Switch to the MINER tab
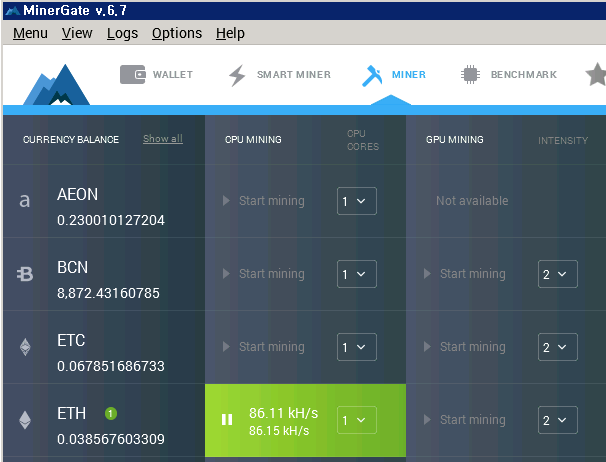Image resolution: width=606 pixels, height=462 pixels. (x=394, y=75)
